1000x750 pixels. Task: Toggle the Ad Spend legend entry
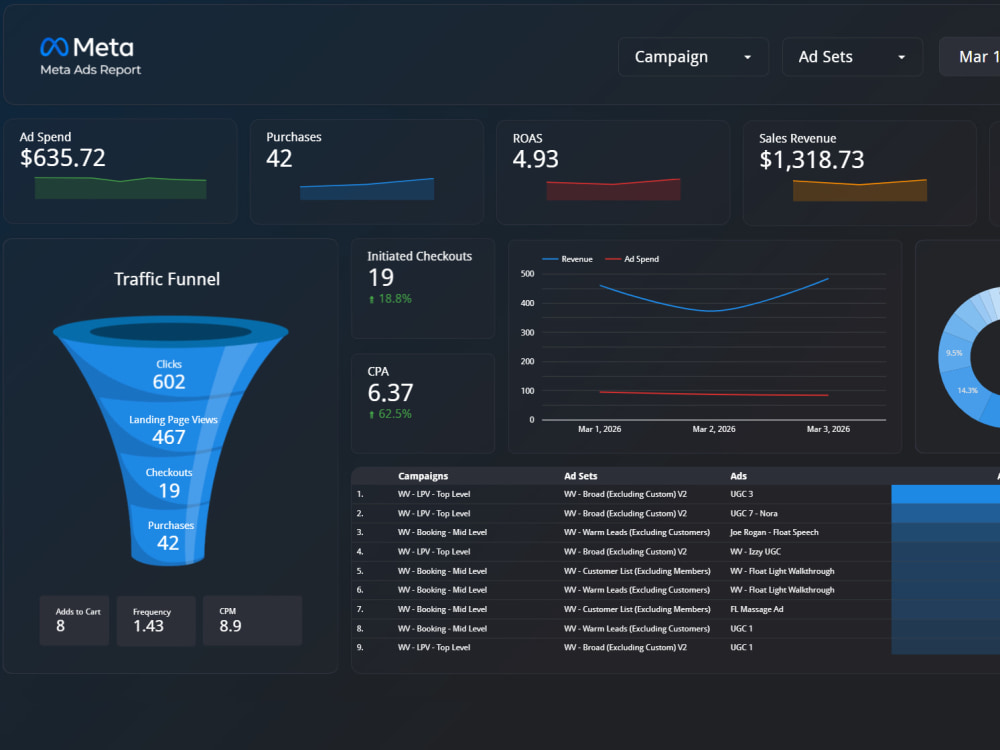click(x=632, y=259)
